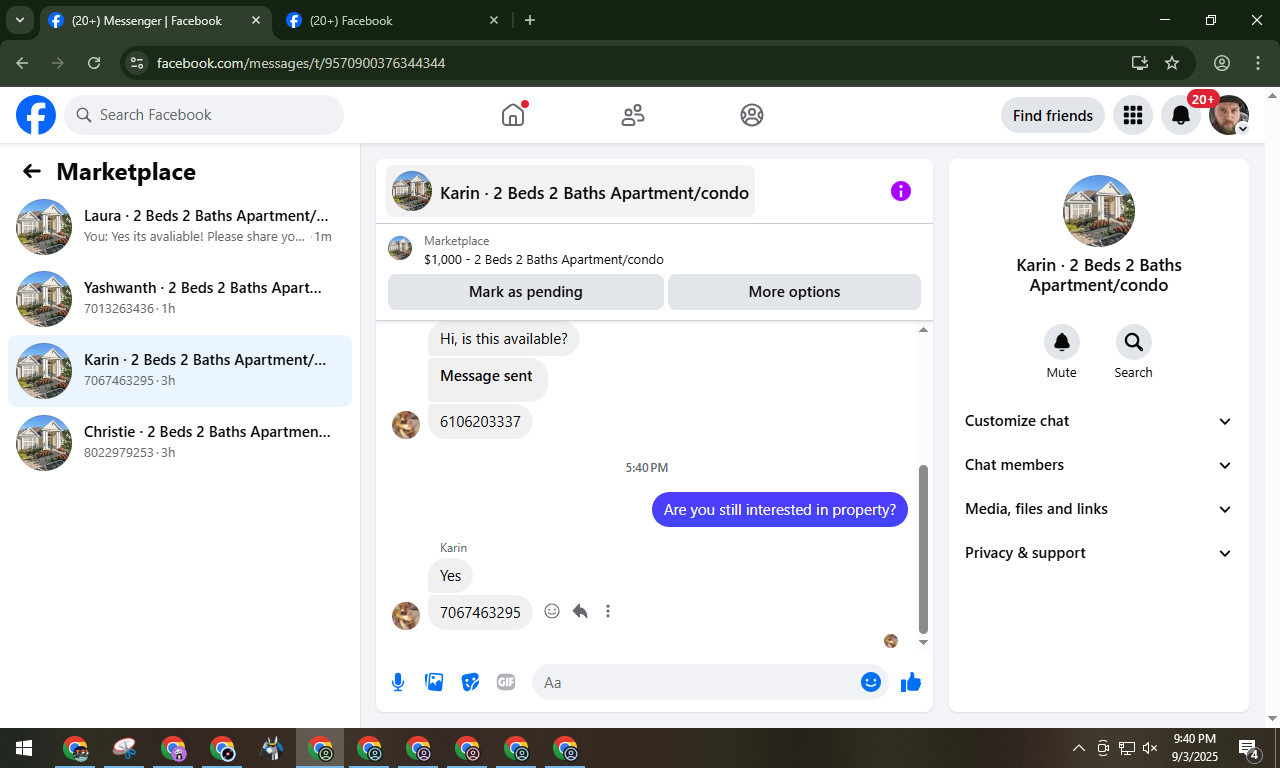Search in conversation using magnifier icon
This screenshot has width=1280, height=768.
(1134, 342)
